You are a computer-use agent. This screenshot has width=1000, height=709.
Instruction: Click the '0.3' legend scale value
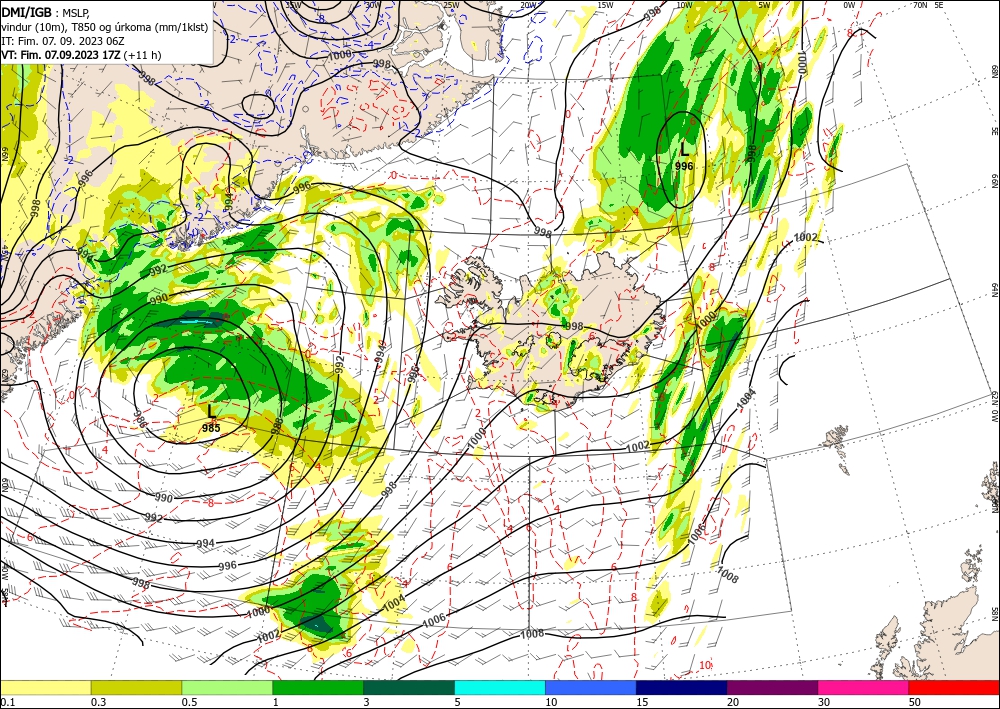pyautogui.click(x=98, y=702)
